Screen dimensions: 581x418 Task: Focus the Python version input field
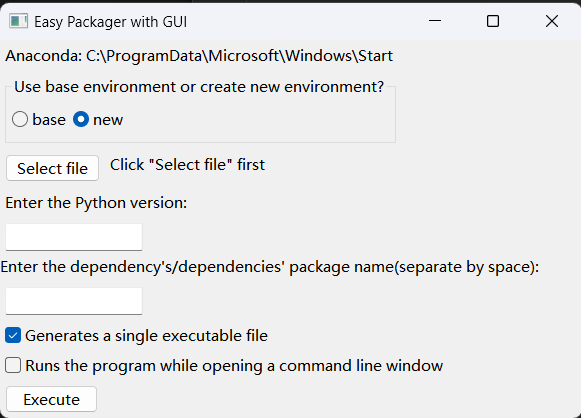tap(74, 237)
